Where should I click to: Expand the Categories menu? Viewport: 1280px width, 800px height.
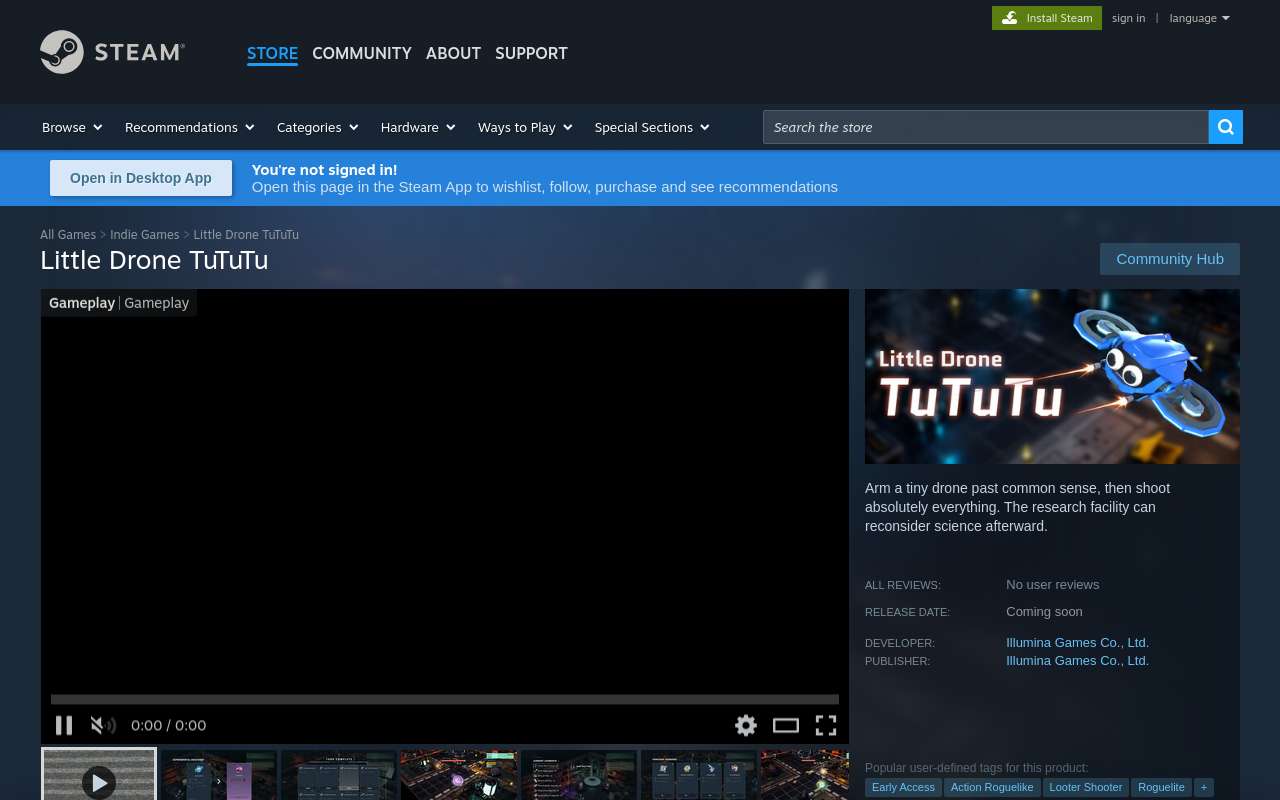(x=318, y=127)
